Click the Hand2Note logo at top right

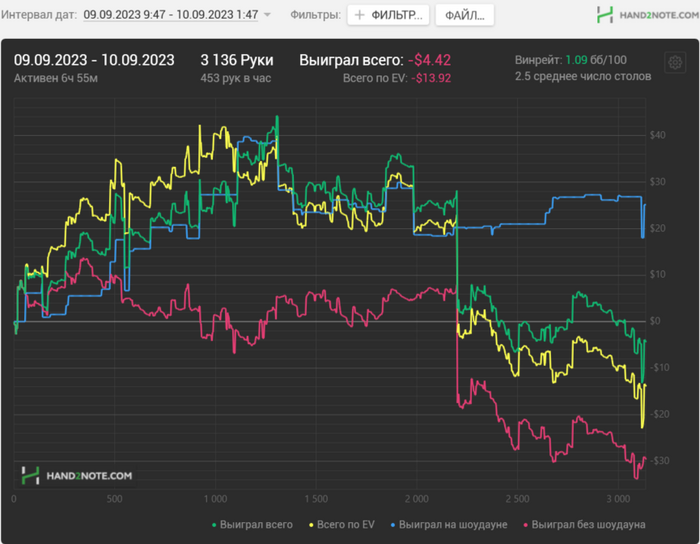point(648,15)
